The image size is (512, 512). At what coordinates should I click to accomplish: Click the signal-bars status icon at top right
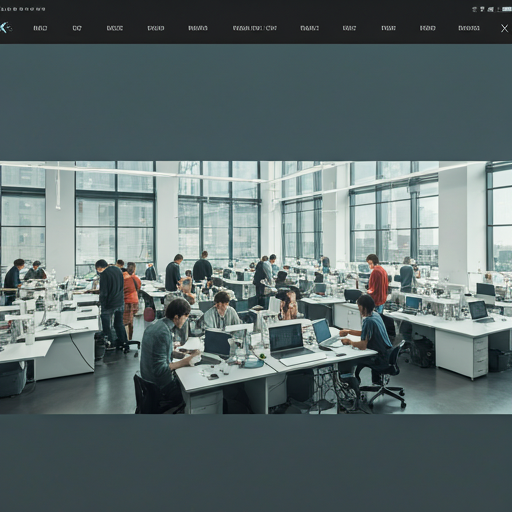490,9
